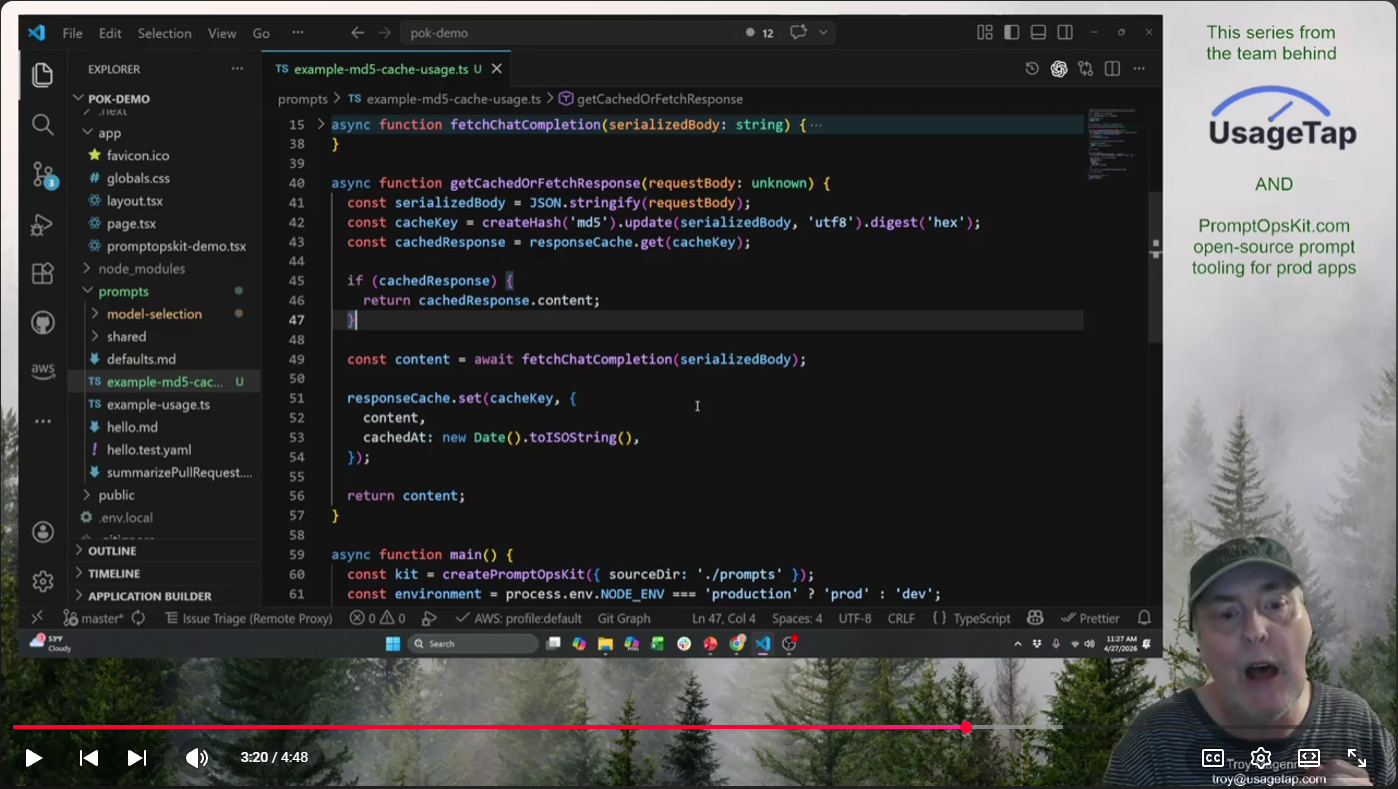Split the editor to the right
The height and width of the screenshot is (789, 1398).
point(1112,69)
